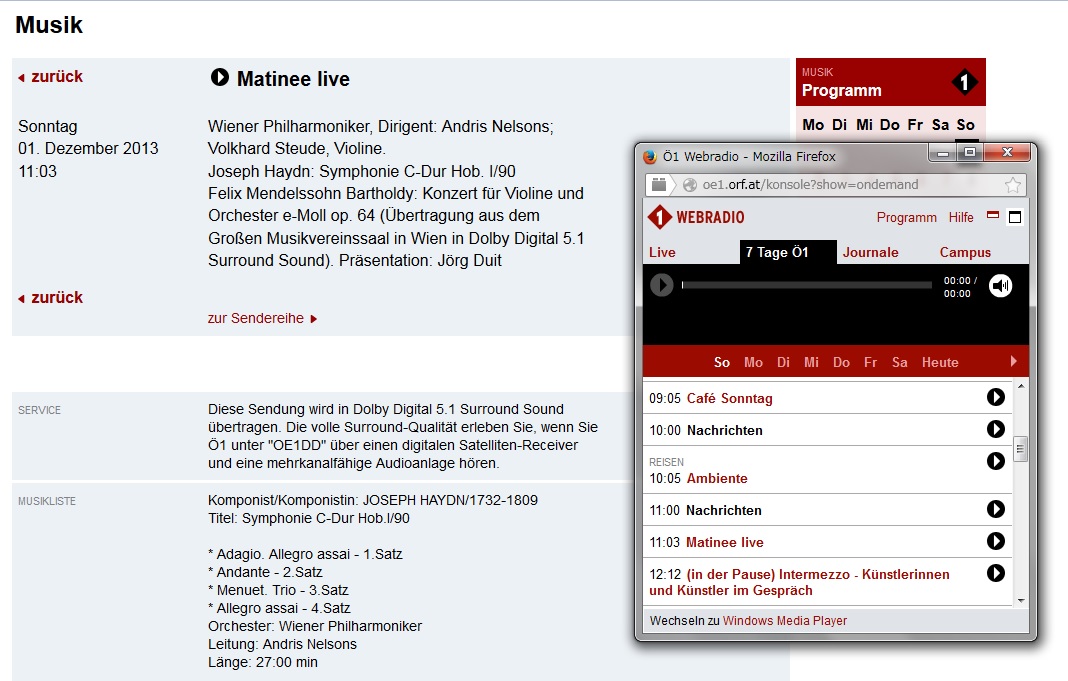Screen dimensions: 1068x681
Task: Click the program list scrollbar thumb
Action: [x=1020, y=449]
